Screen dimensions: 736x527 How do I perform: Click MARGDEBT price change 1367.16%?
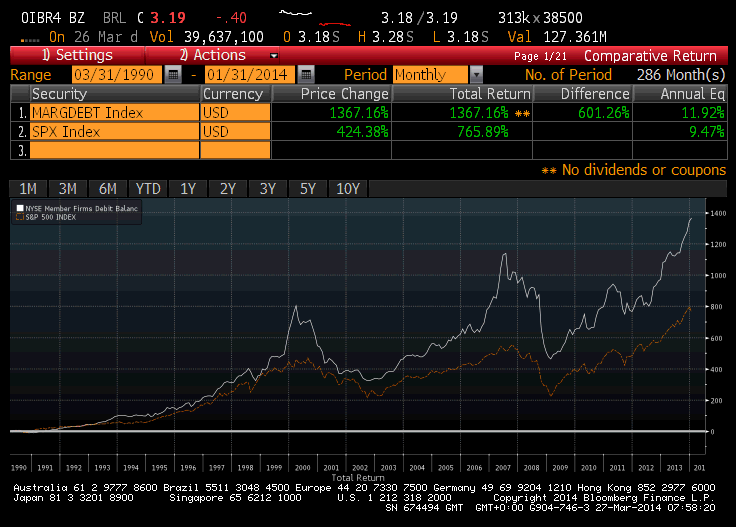pos(359,113)
